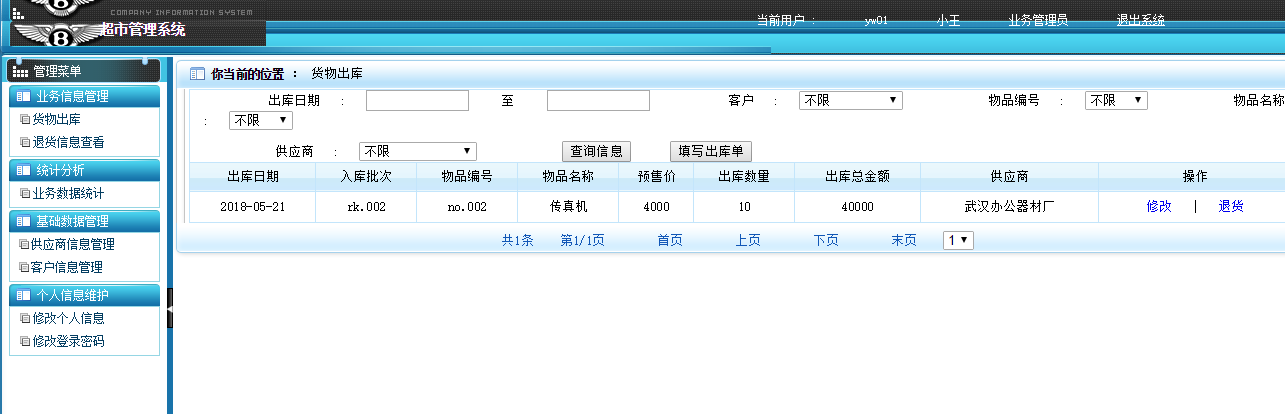The height and width of the screenshot is (414, 1285).
Task: Click the winged logo in header
Action: [58, 38]
